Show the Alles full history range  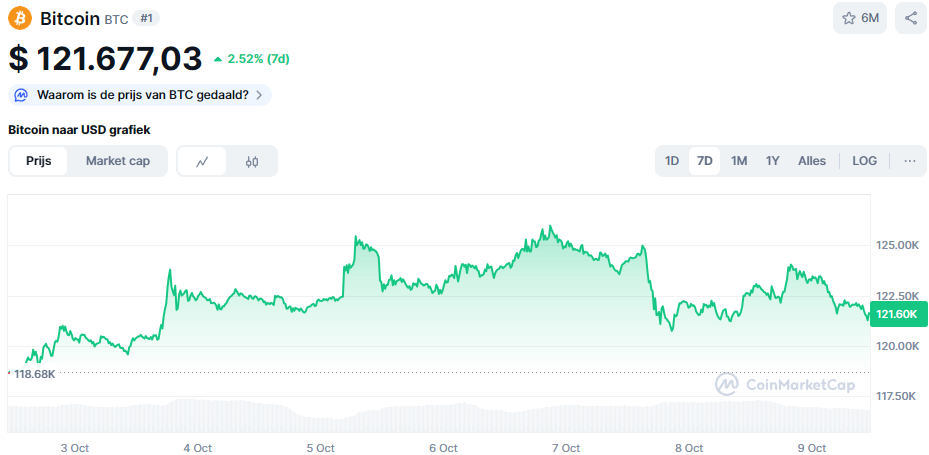pos(812,161)
